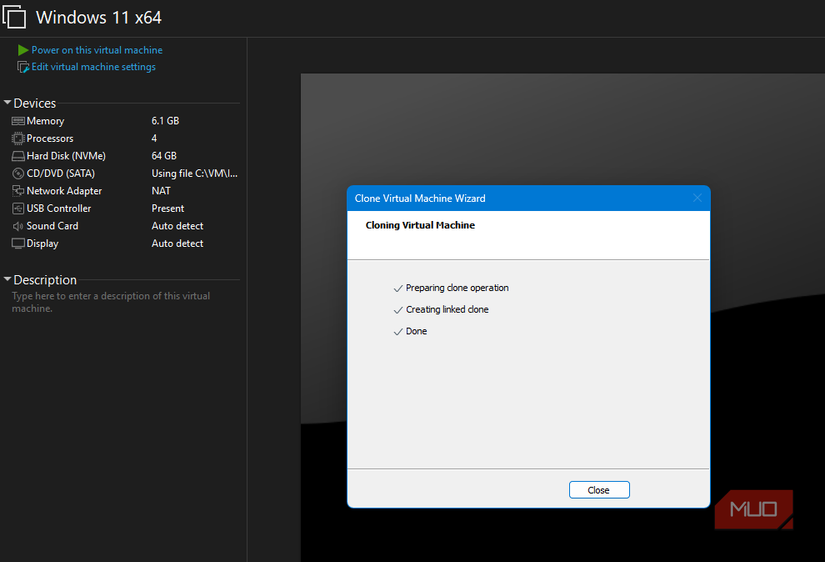This screenshot has height=562, width=825.
Task: Click the Windows 11 x64 title text
Action: (x=98, y=17)
